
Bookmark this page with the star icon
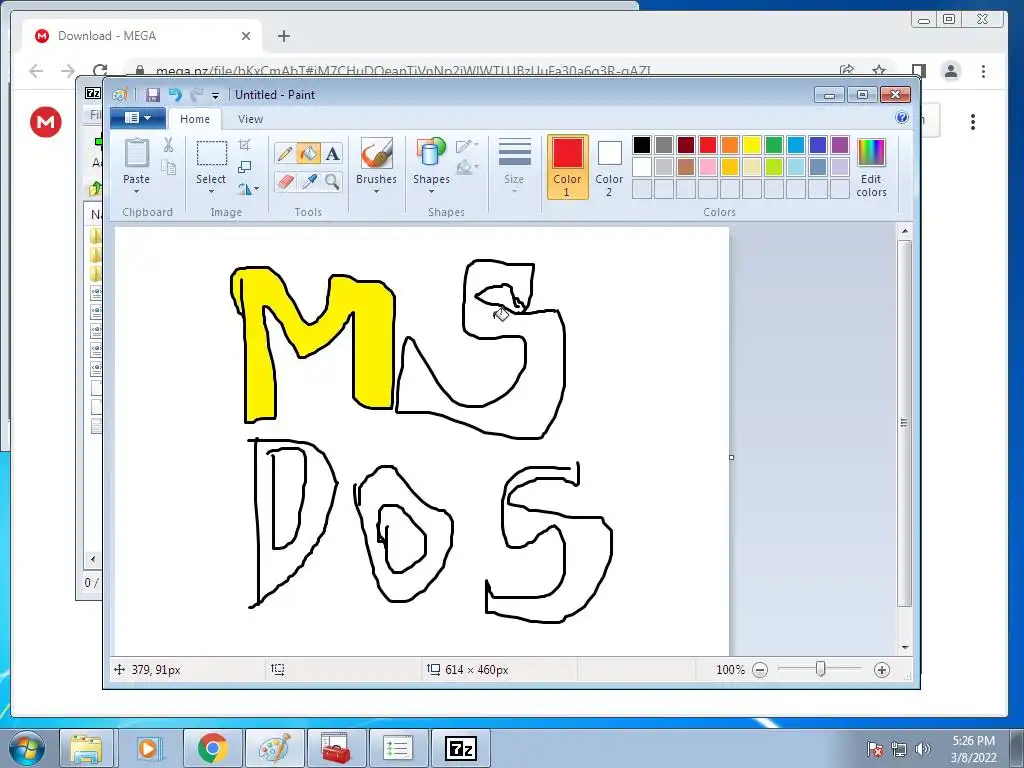click(x=879, y=71)
